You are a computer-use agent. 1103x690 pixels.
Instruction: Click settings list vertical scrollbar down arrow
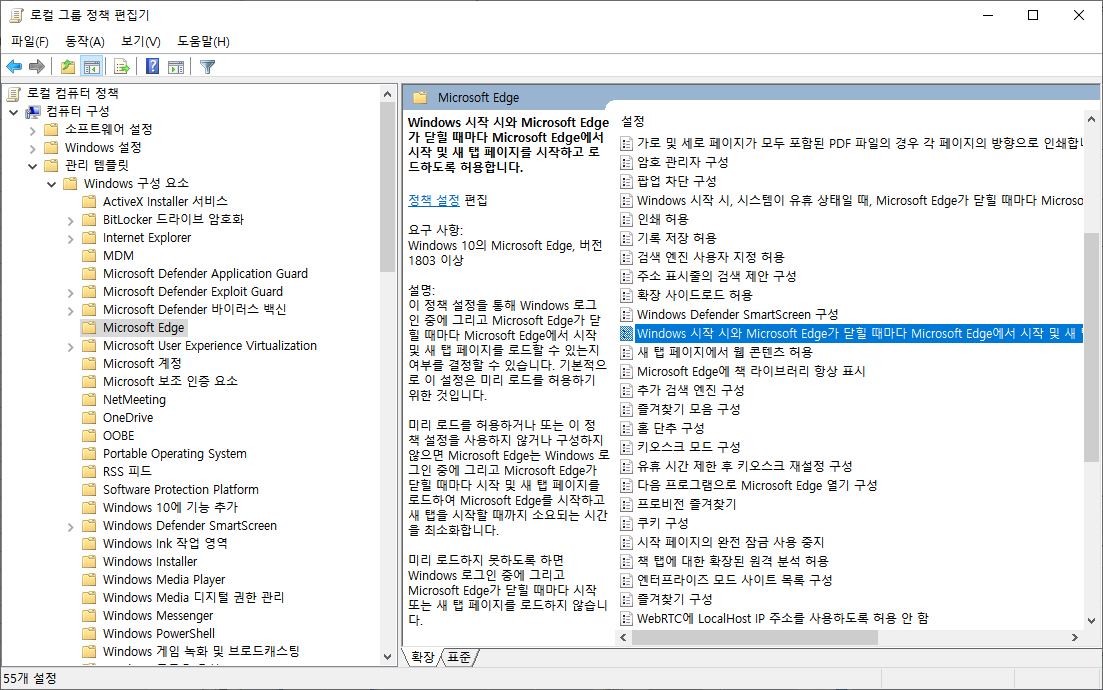(x=1091, y=620)
